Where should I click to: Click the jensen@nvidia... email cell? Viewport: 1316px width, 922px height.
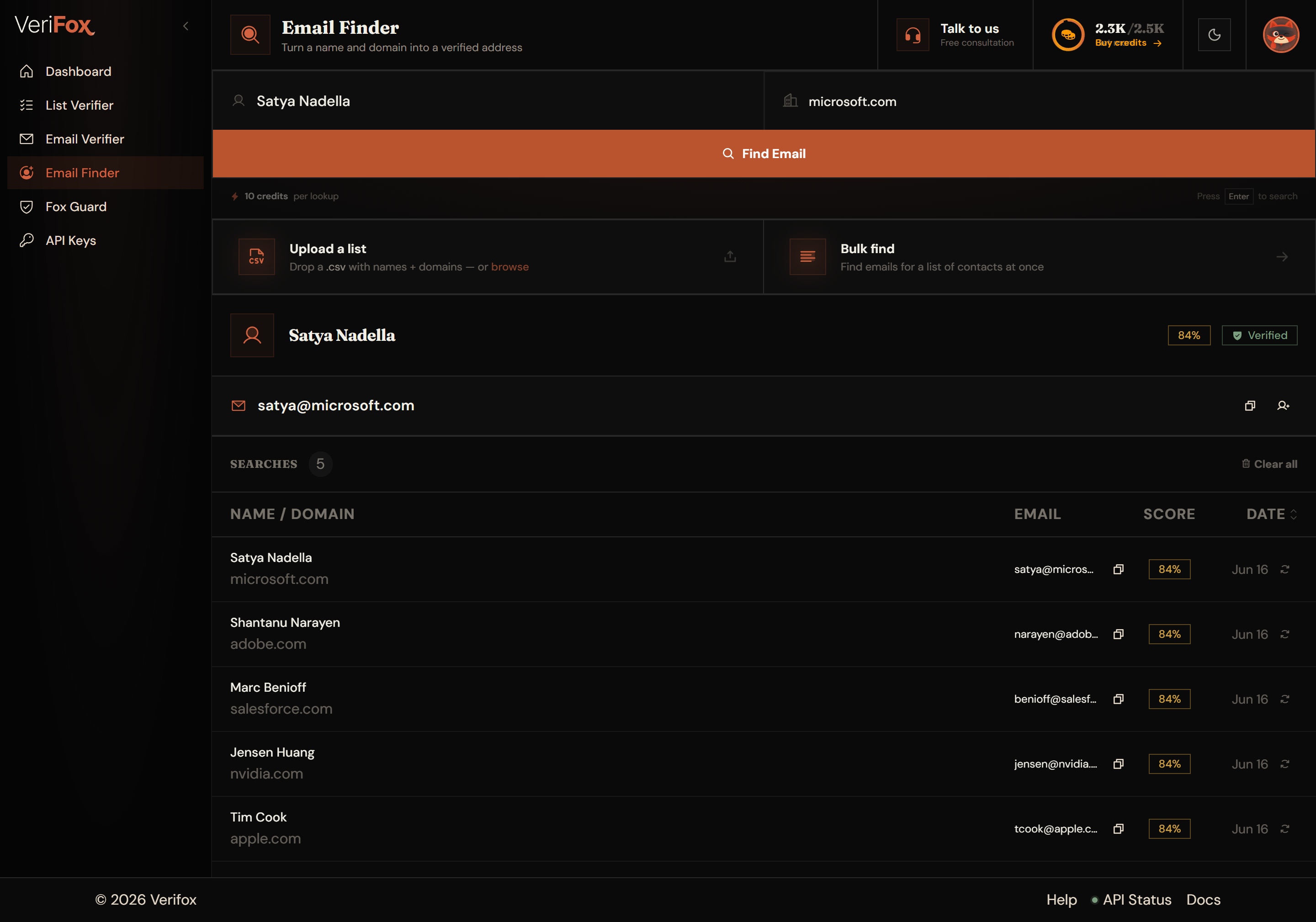pos(1056,764)
